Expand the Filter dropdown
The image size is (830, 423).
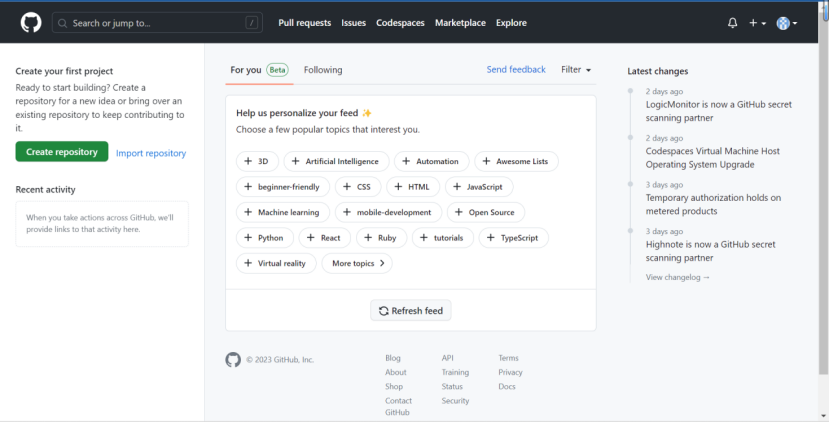(576, 69)
